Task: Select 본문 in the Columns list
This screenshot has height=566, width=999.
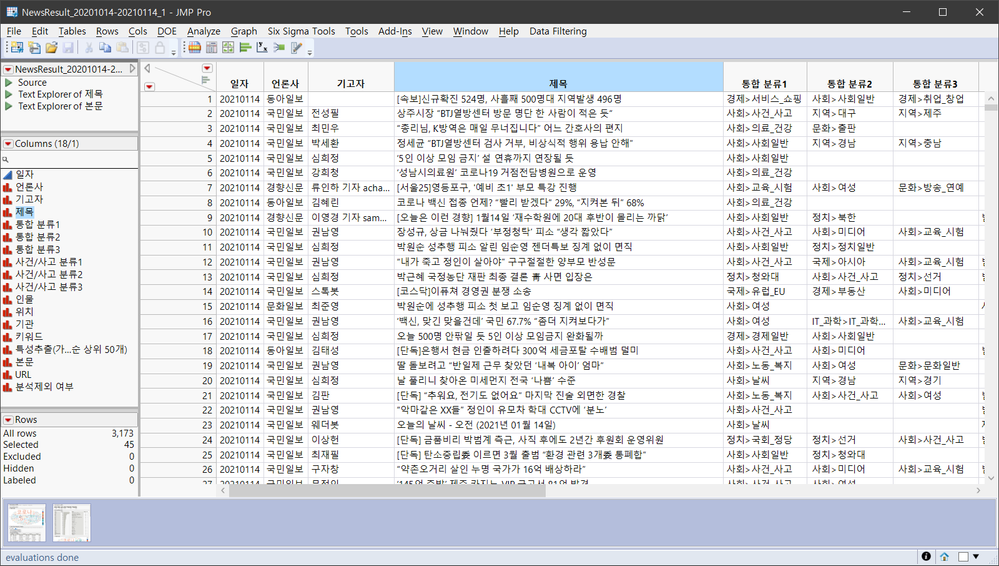Action: 24,361
